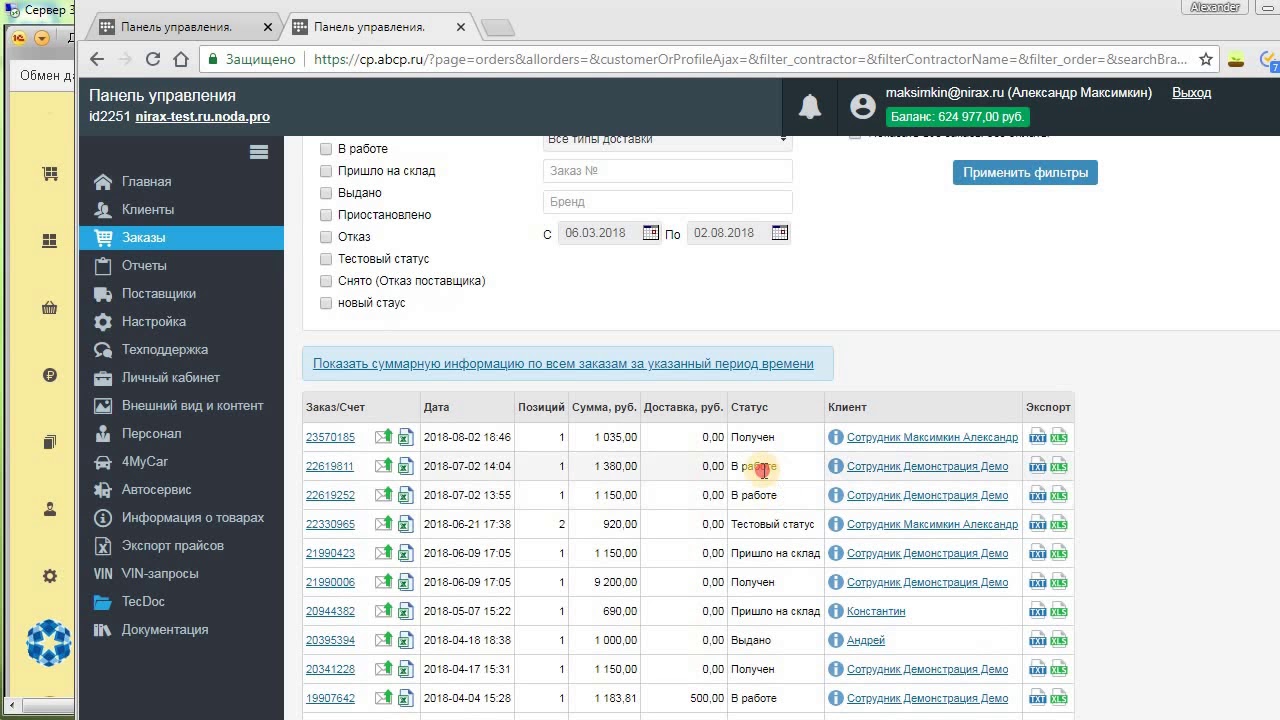Toggle the sidebar hamburger menu icon
The image size is (1280, 720).
(259, 152)
